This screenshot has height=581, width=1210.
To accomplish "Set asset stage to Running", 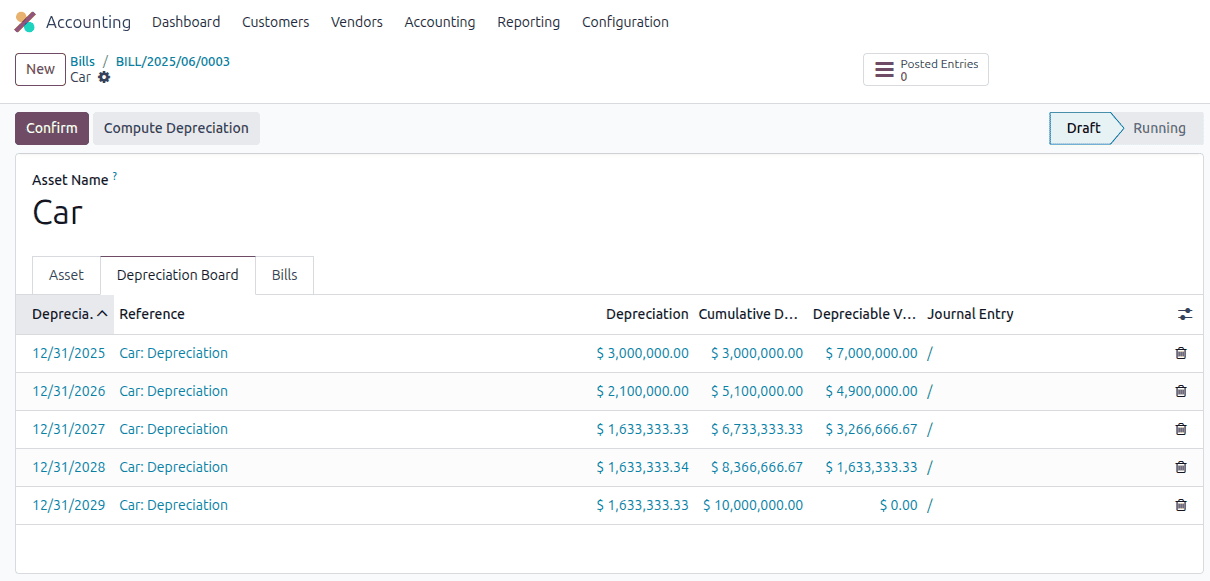I will click(x=1158, y=128).
